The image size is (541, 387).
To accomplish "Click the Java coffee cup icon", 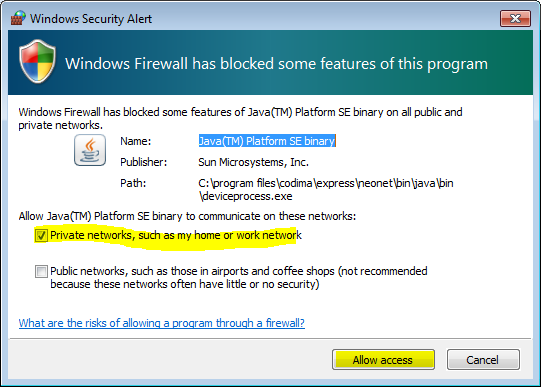I will click(x=90, y=150).
